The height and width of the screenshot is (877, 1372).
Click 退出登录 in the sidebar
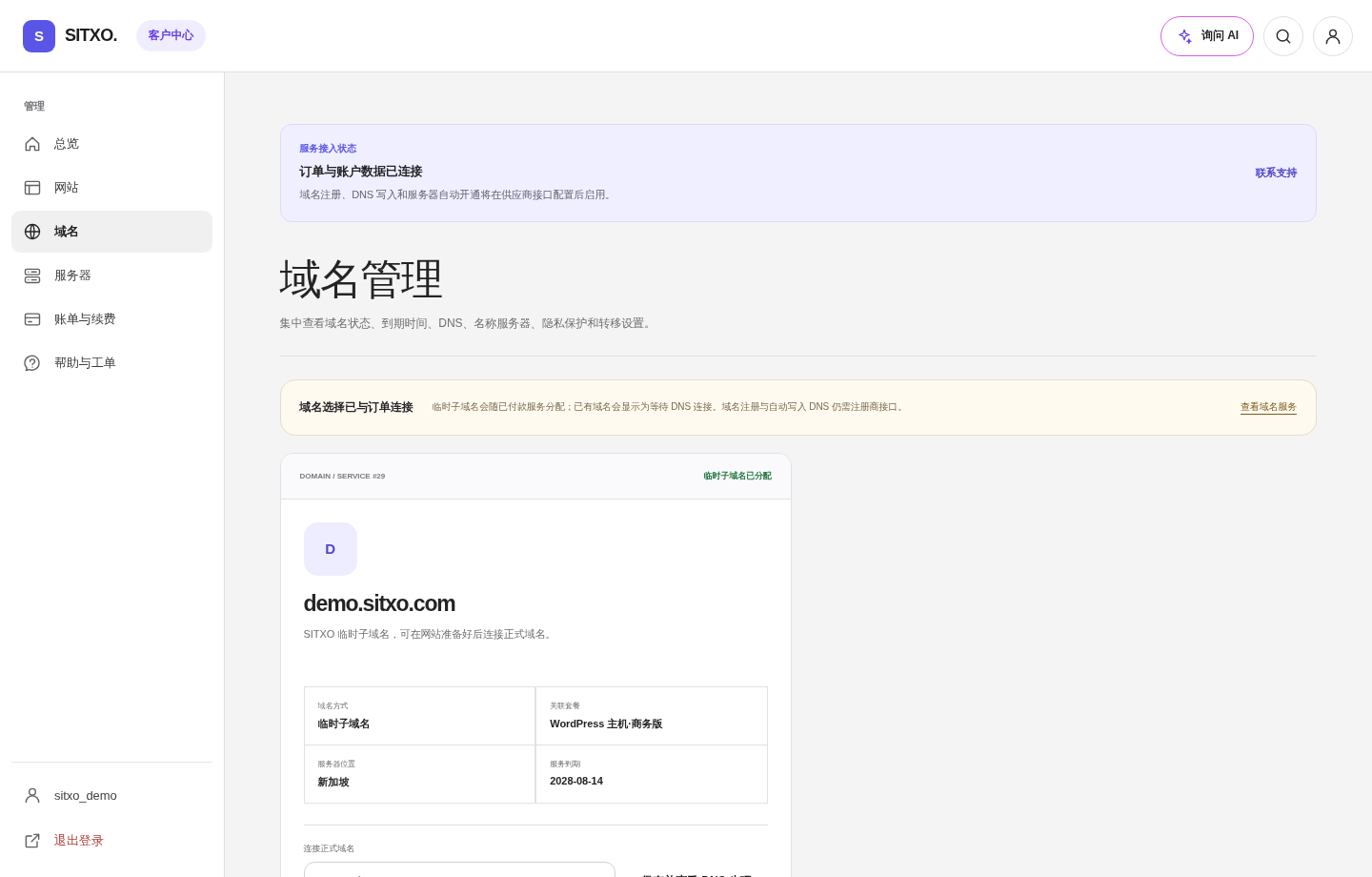111,841
